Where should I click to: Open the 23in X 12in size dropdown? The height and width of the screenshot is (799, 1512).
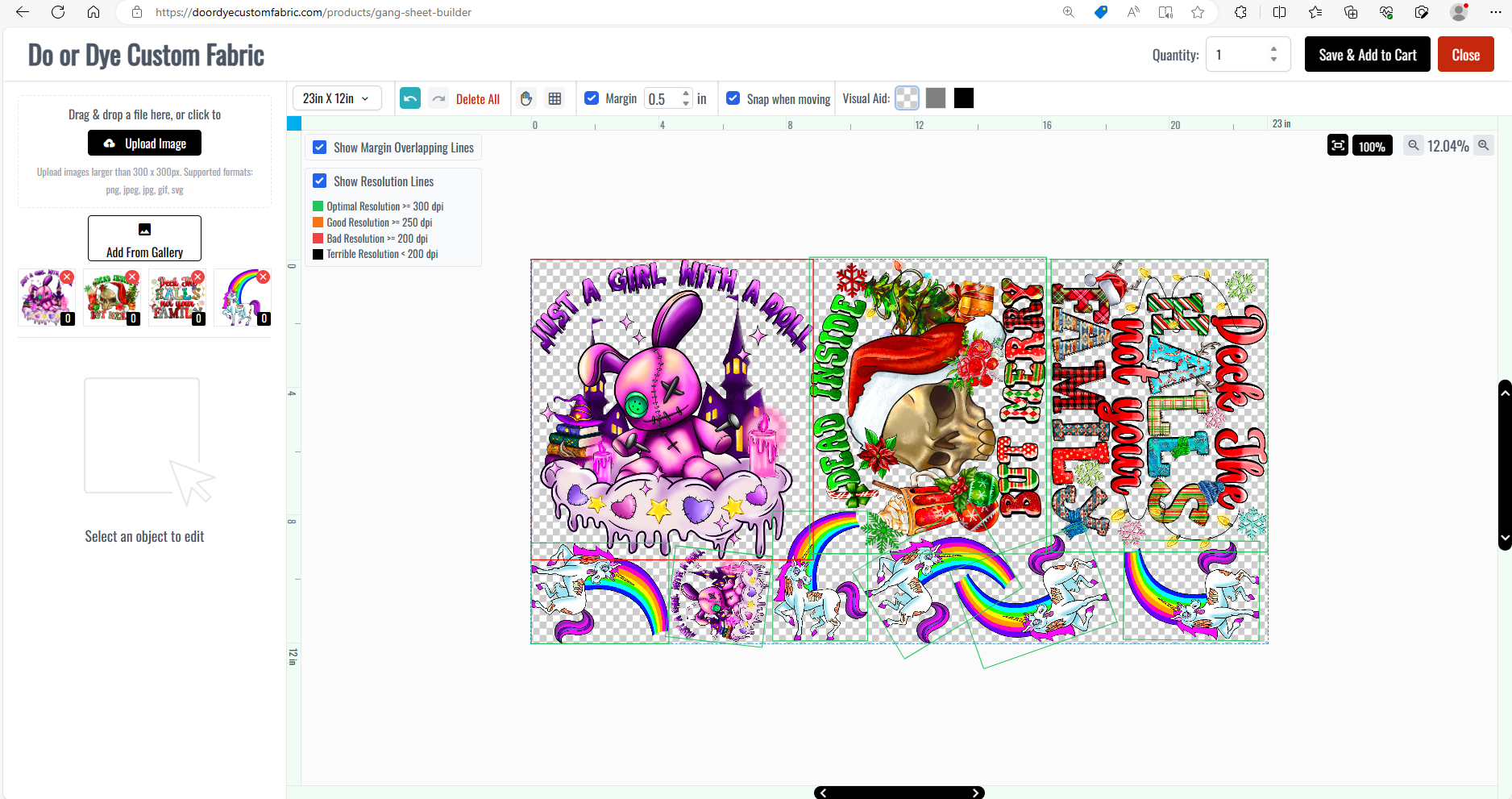coord(336,98)
